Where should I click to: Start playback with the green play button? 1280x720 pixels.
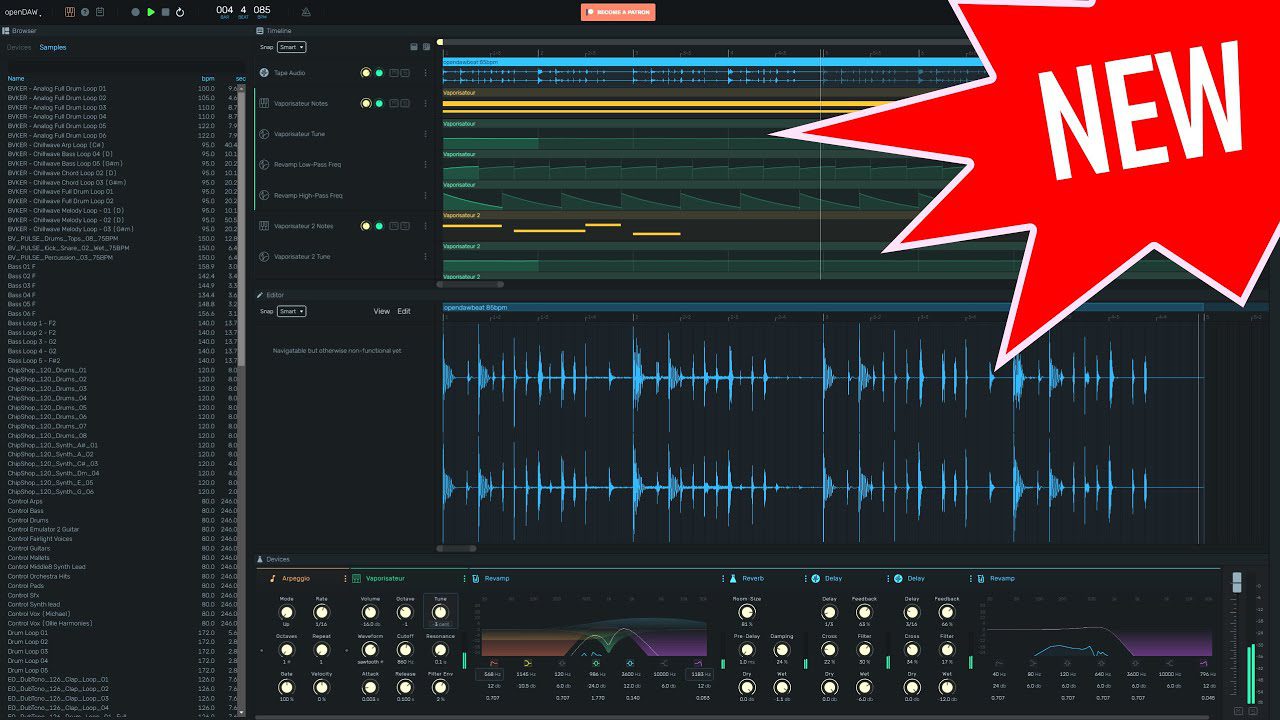click(151, 12)
